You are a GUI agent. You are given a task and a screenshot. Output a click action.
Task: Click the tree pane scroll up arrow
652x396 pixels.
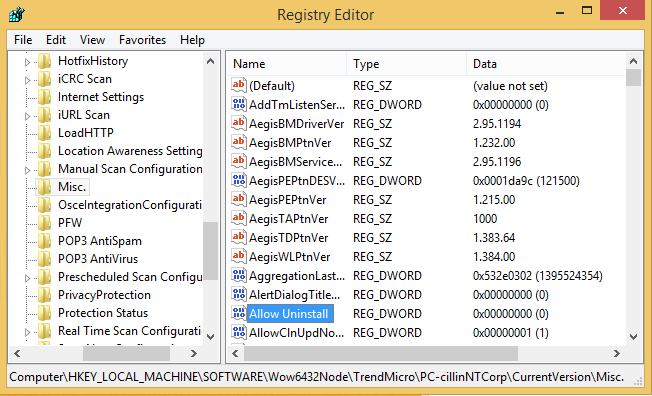(x=210, y=62)
